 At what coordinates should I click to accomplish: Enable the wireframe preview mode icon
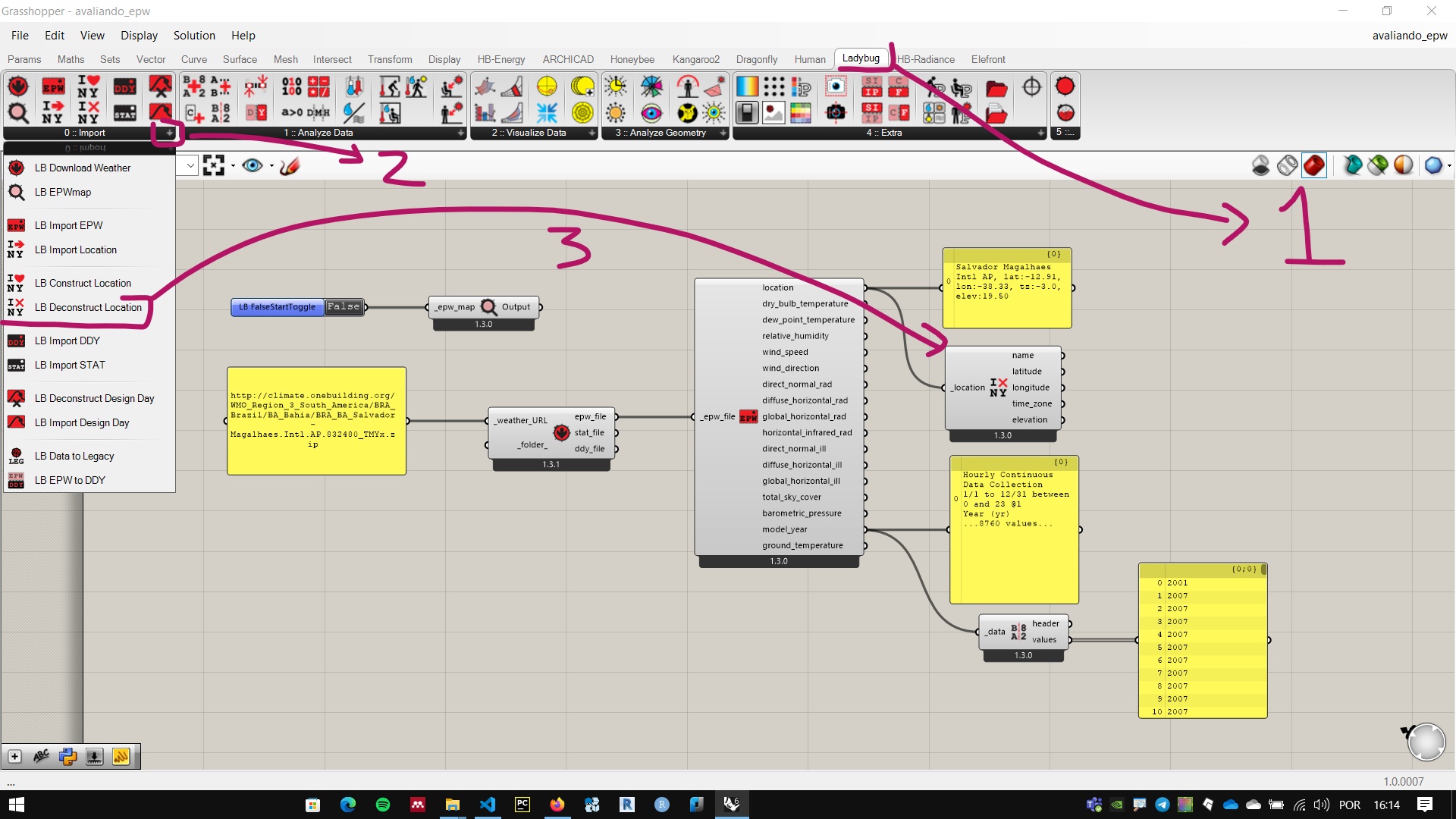[1287, 165]
